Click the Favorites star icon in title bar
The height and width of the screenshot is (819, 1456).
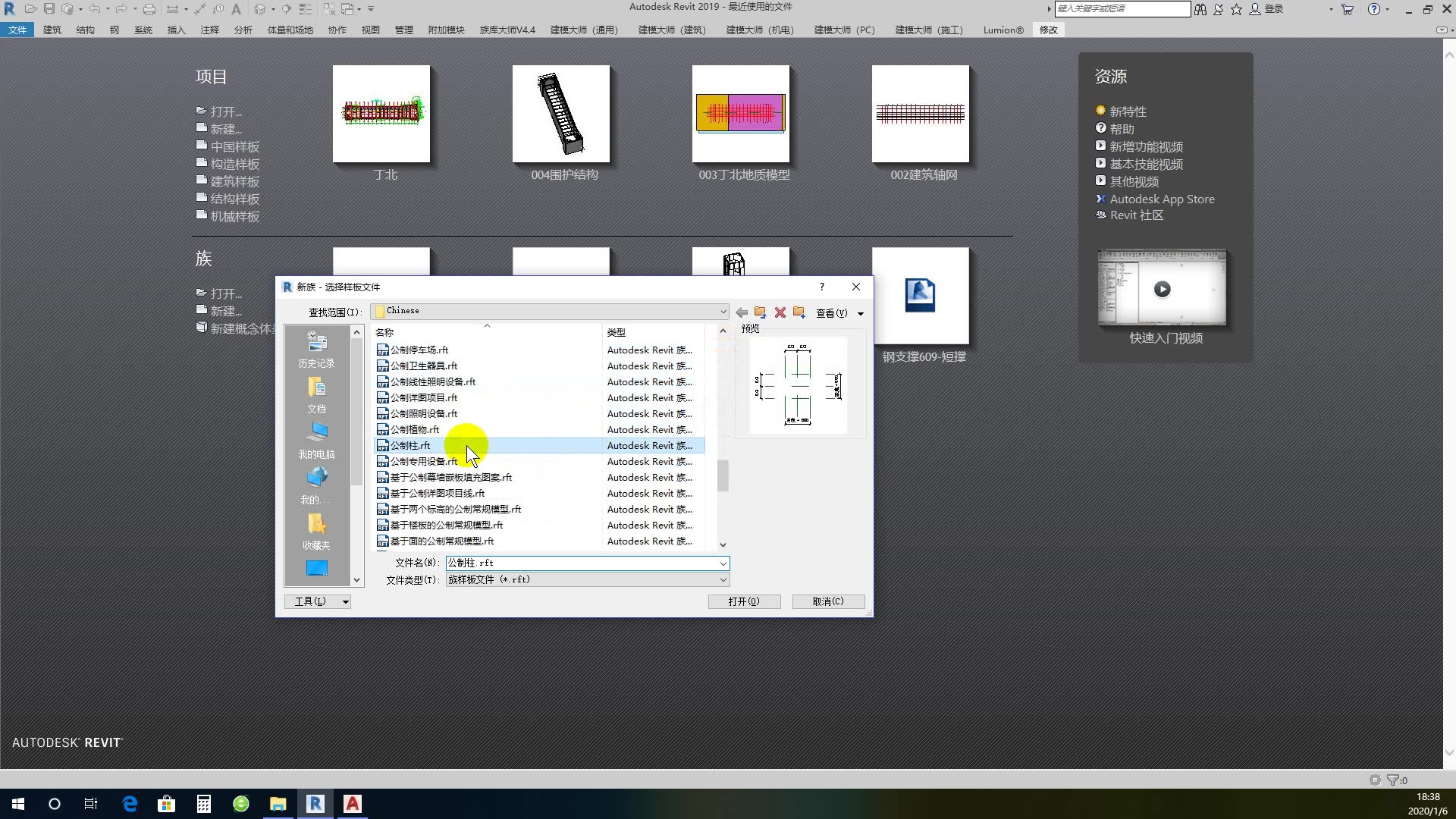[x=1236, y=9]
